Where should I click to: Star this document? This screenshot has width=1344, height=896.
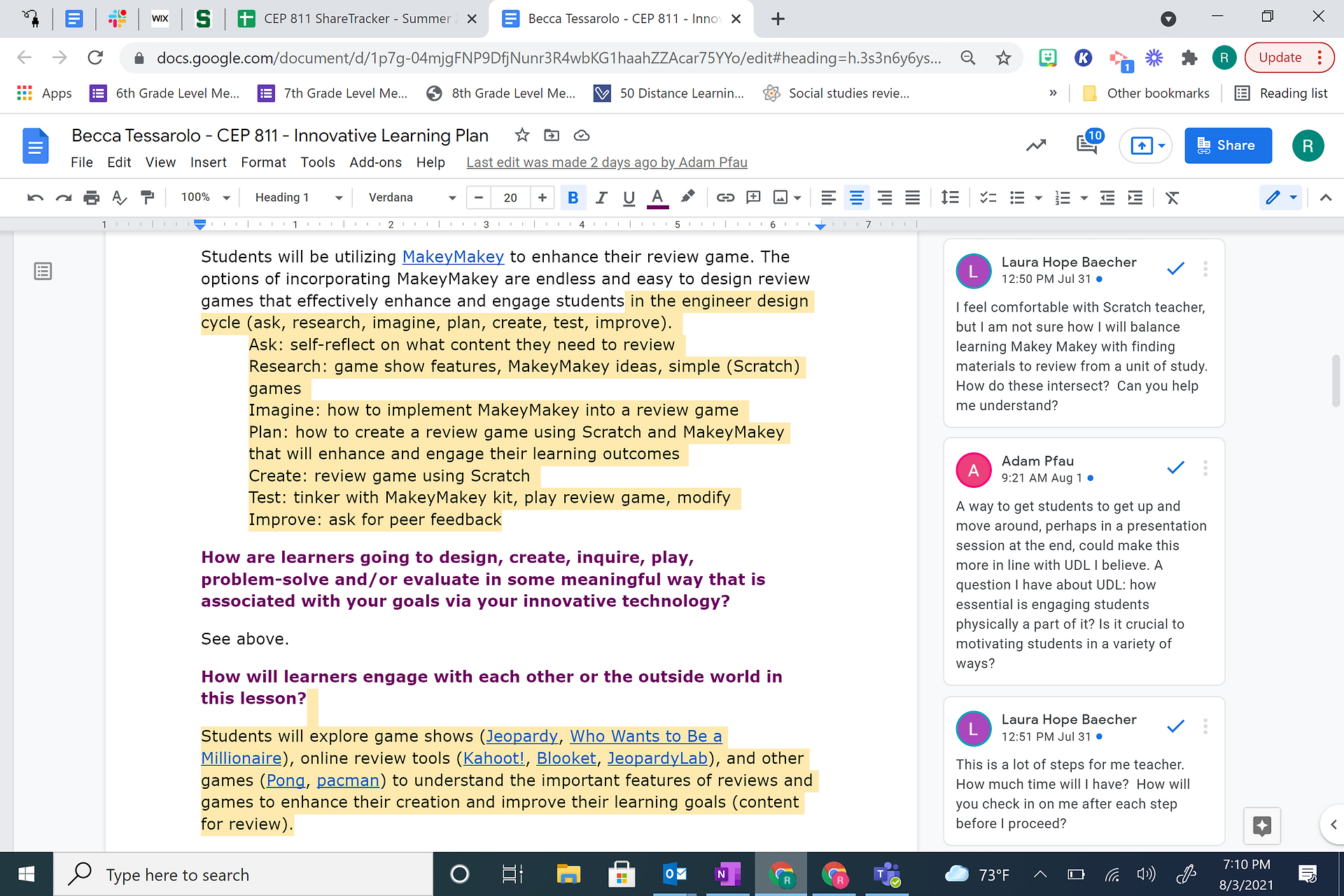pyautogui.click(x=521, y=135)
